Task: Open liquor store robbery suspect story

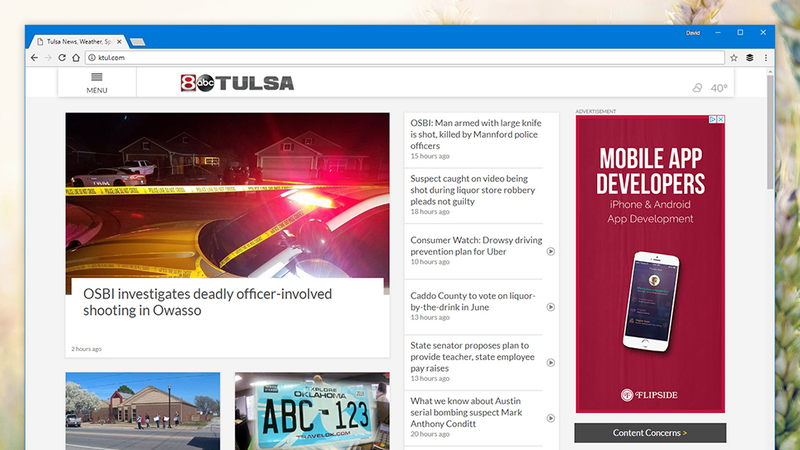Action: [472, 190]
